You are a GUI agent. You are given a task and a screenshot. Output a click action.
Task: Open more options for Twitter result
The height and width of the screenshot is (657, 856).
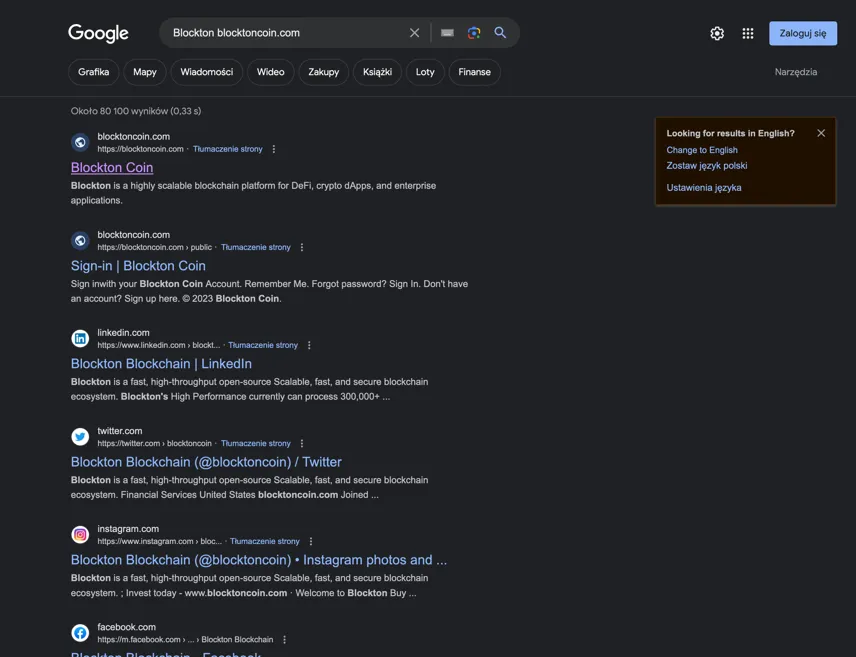click(x=301, y=443)
